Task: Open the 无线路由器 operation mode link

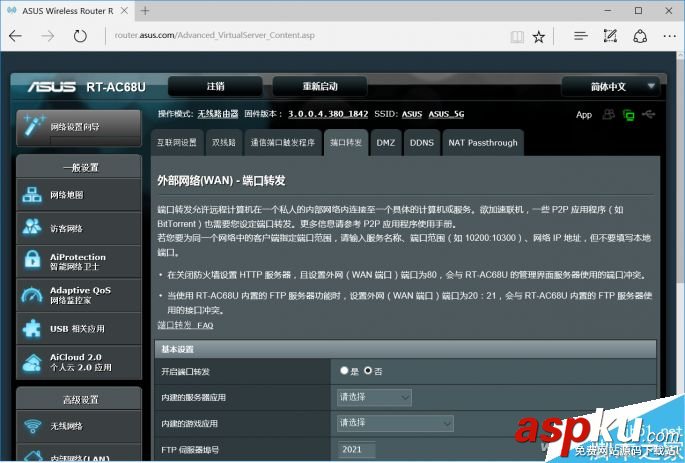Action: [x=218, y=114]
